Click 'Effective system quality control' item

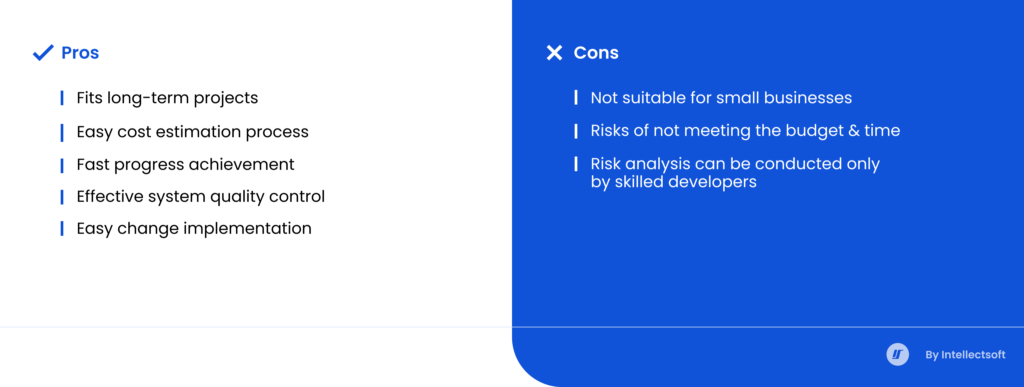pos(200,196)
